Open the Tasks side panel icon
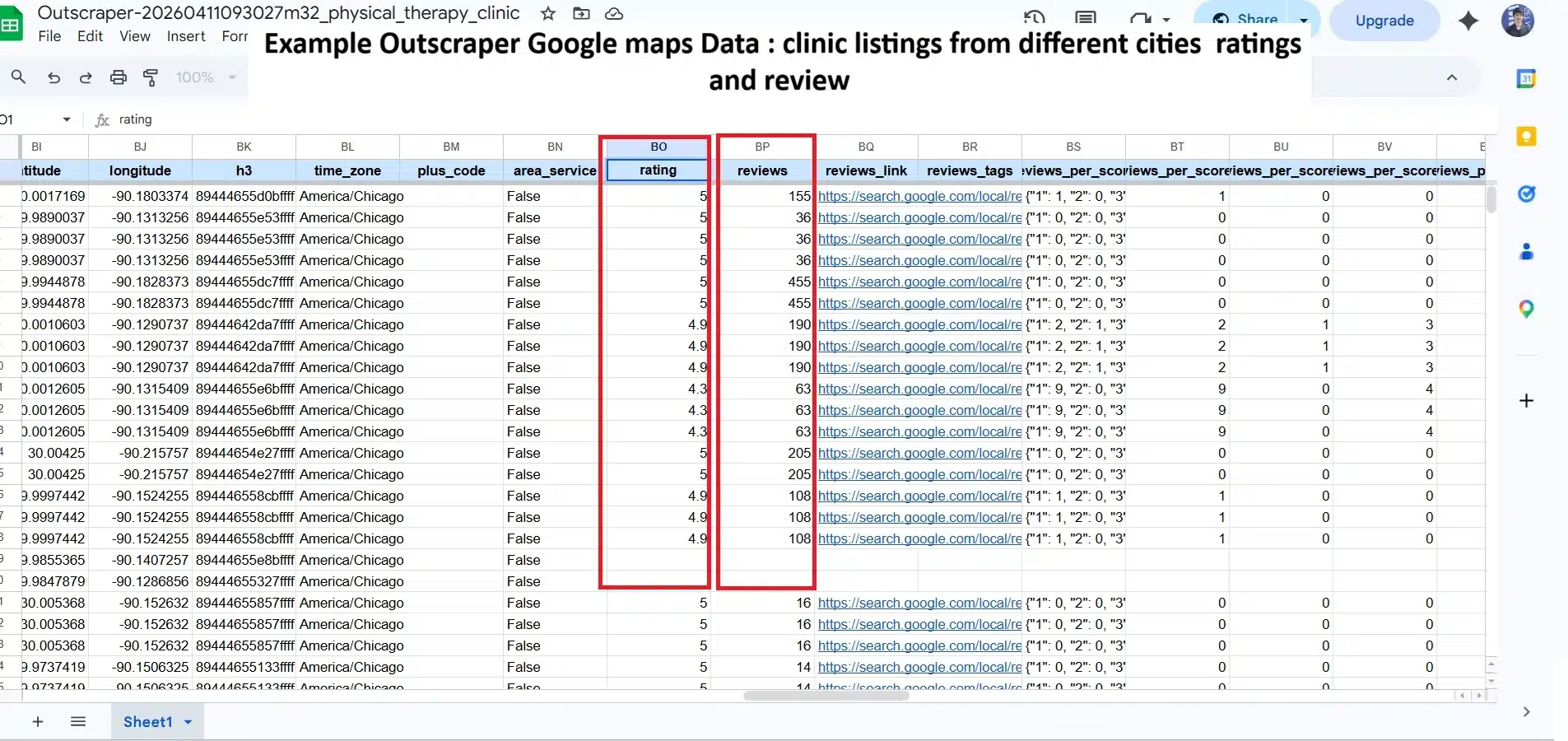 (1526, 194)
